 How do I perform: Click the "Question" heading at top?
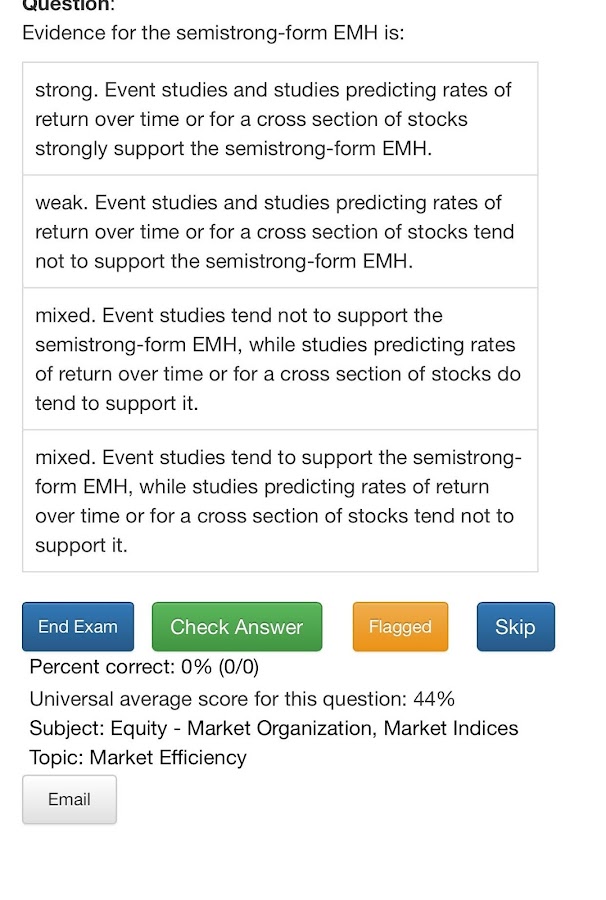(x=63, y=5)
